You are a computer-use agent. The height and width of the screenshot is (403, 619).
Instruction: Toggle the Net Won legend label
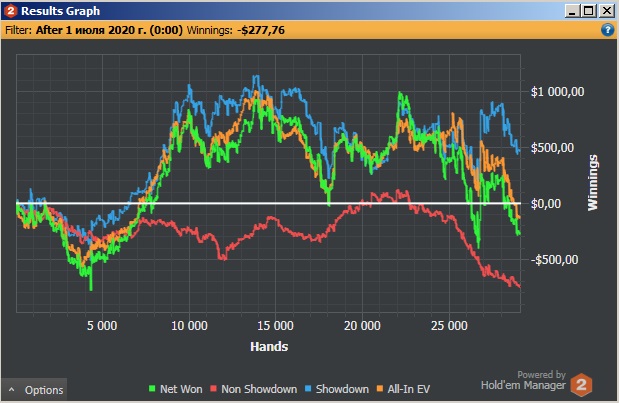[x=181, y=389]
